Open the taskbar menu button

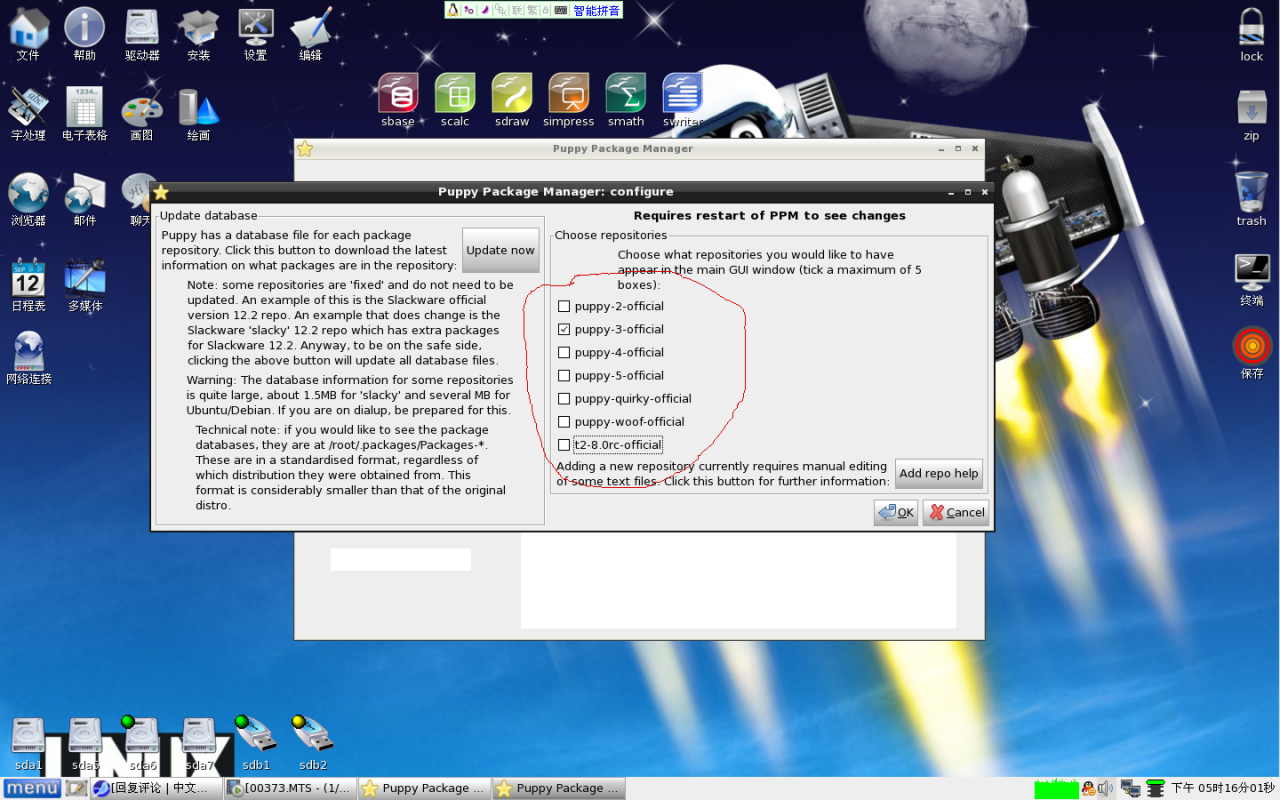tap(32, 788)
